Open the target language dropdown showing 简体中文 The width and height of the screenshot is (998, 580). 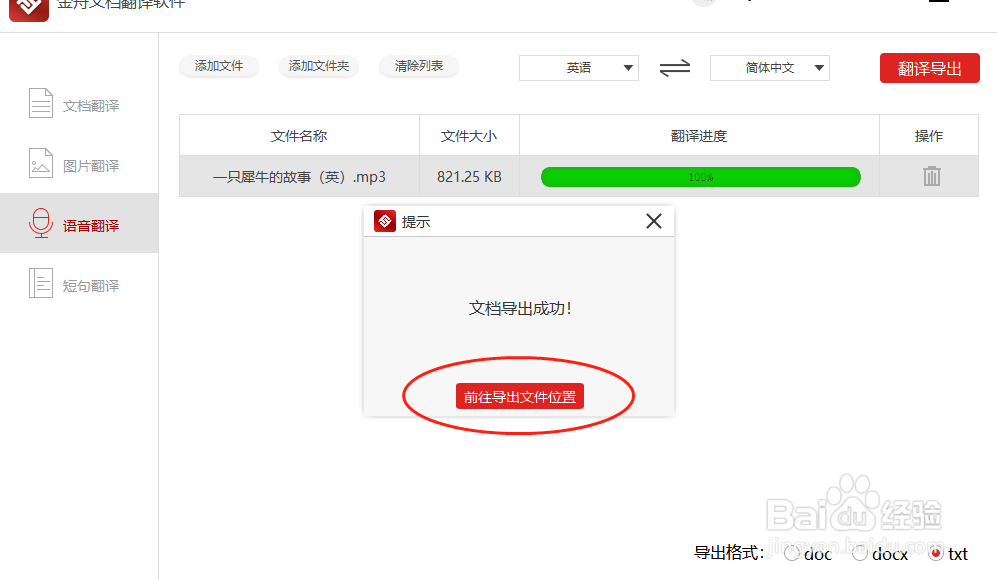pyautogui.click(x=769, y=68)
